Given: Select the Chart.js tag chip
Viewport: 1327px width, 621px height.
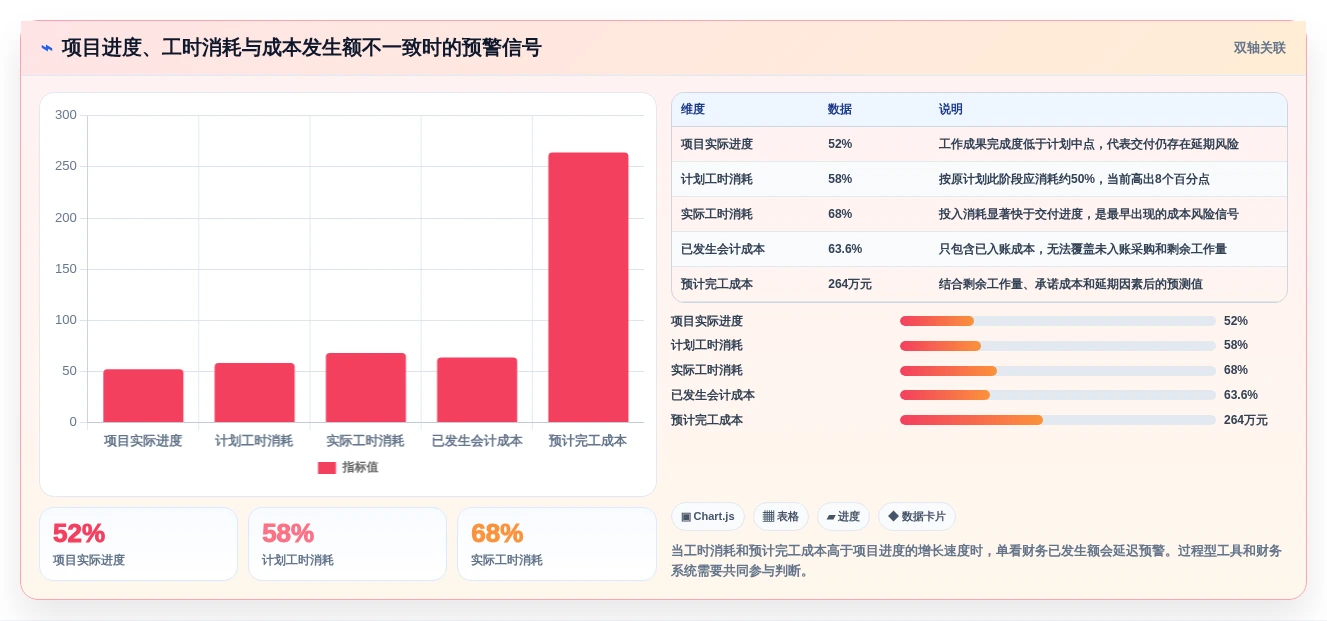Looking at the screenshot, I should click(708, 517).
